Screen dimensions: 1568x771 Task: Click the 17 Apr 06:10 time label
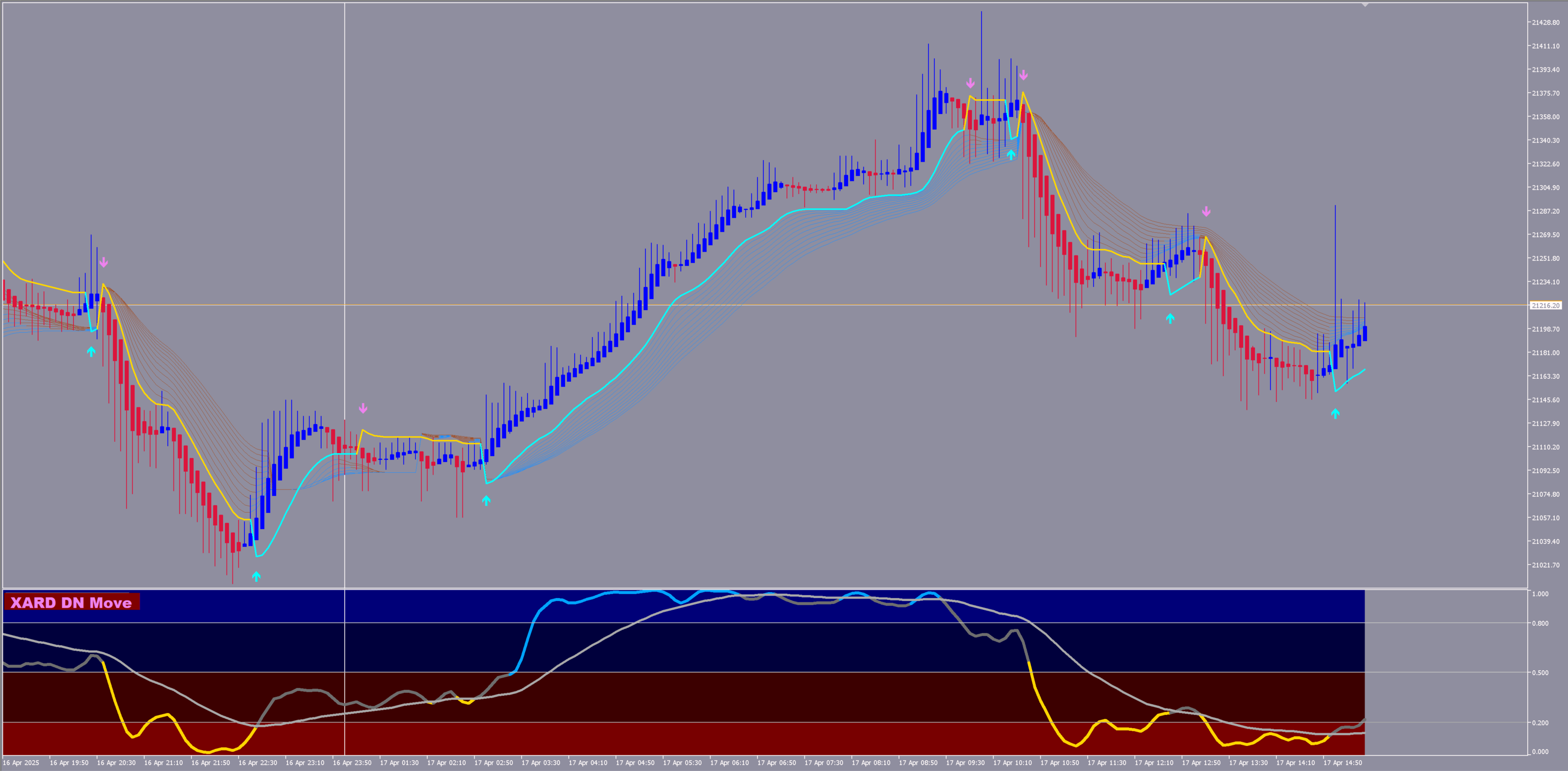pos(729,763)
